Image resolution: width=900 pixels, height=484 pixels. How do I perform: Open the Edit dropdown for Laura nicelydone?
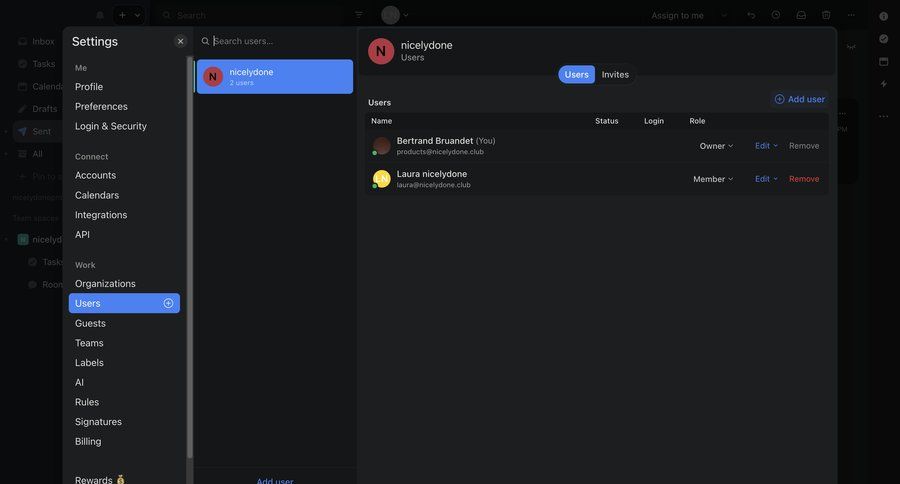tap(766, 179)
